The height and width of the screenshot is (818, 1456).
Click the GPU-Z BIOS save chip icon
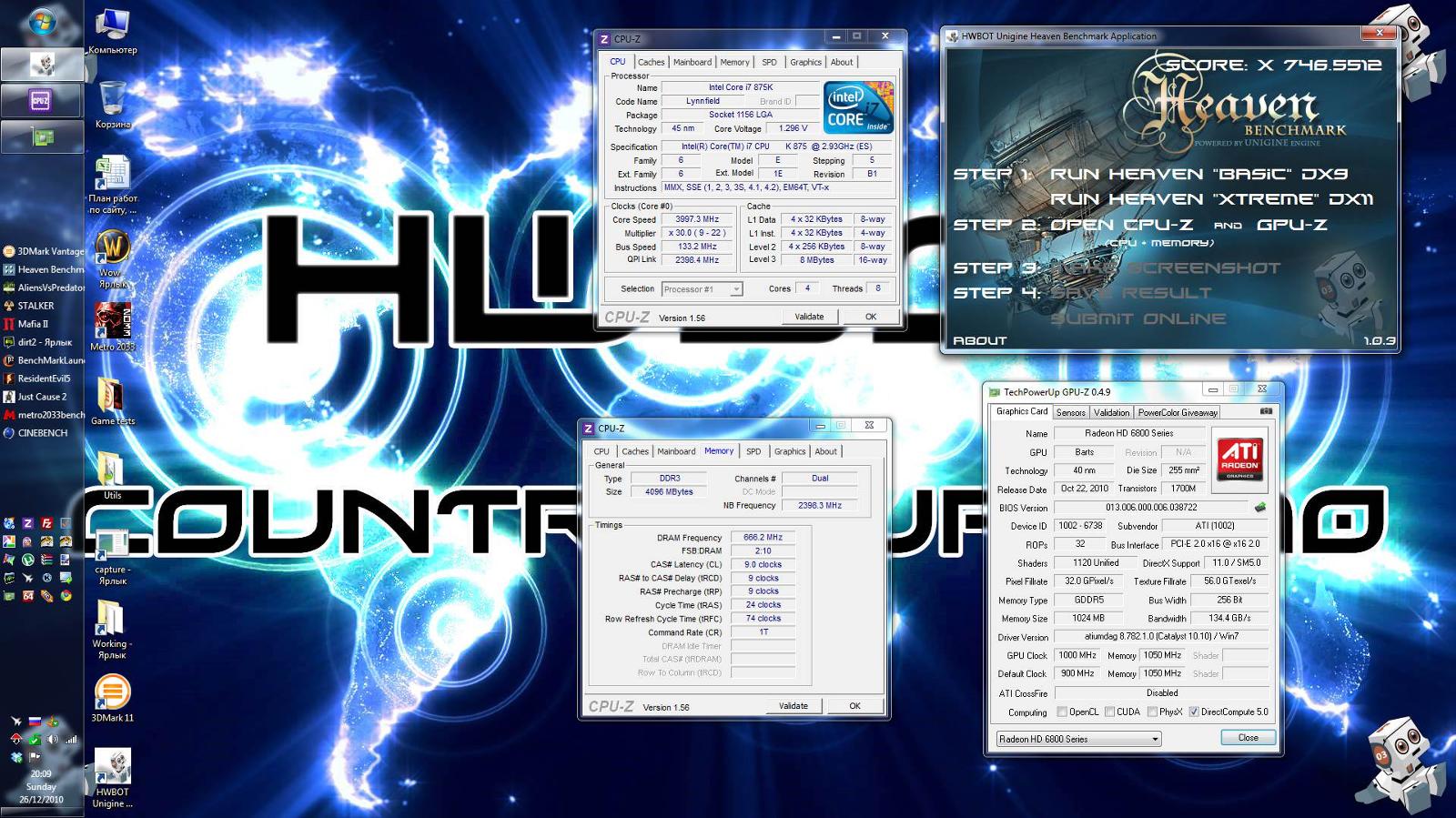[x=1260, y=507]
